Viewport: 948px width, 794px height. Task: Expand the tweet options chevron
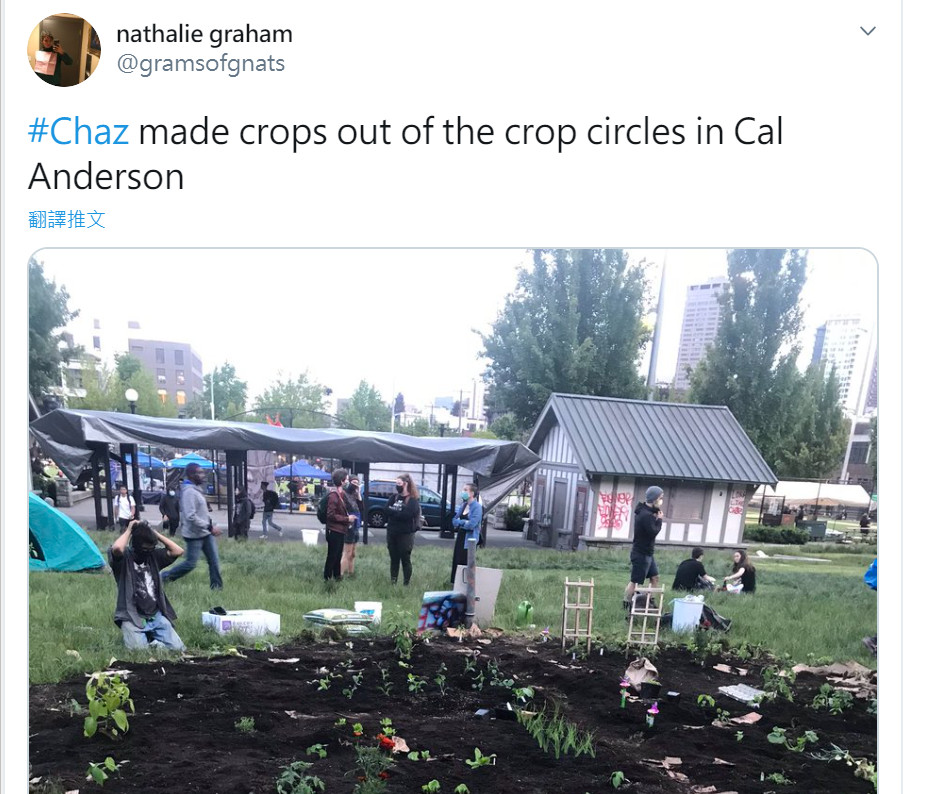click(868, 31)
